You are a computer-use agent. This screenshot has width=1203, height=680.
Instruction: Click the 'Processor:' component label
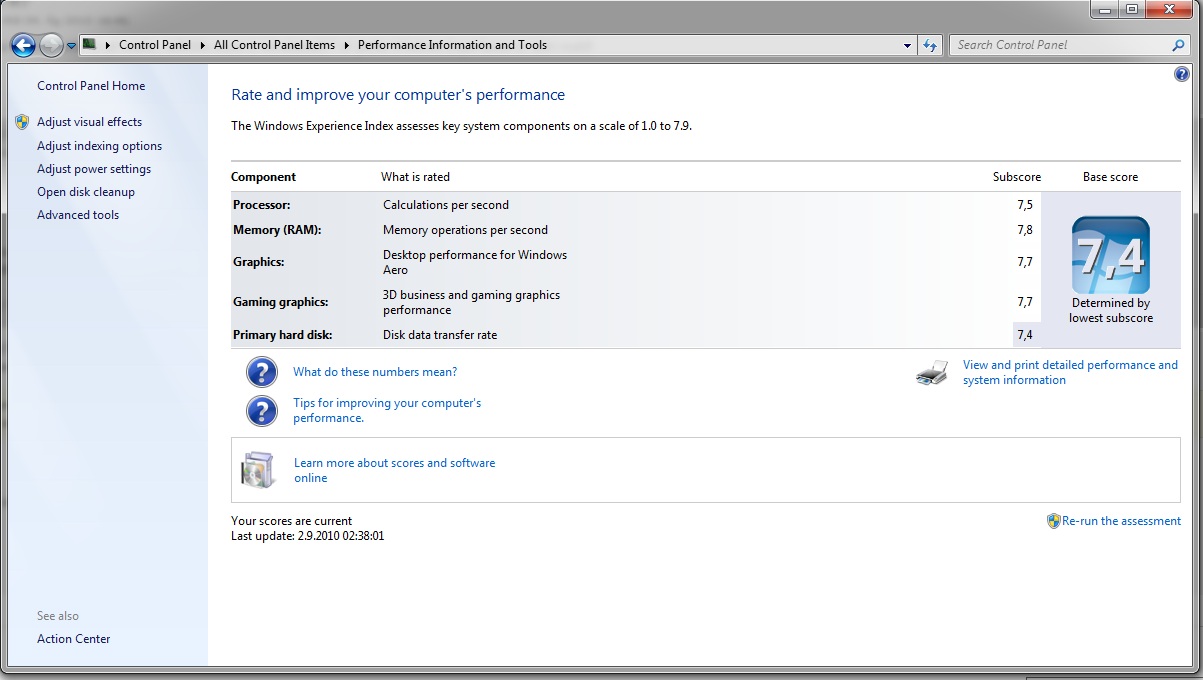coord(261,205)
